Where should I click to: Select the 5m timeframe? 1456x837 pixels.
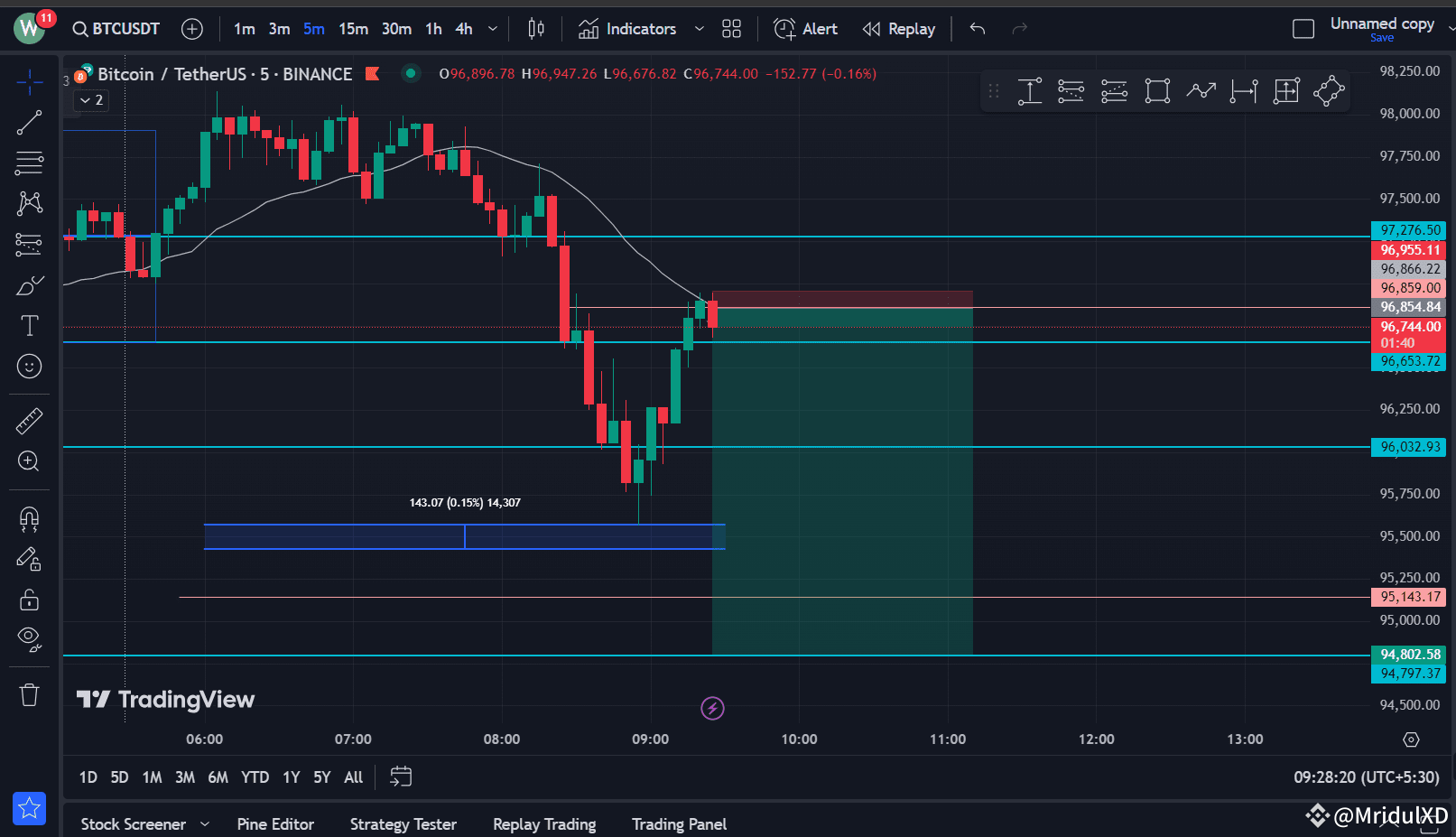pos(314,29)
